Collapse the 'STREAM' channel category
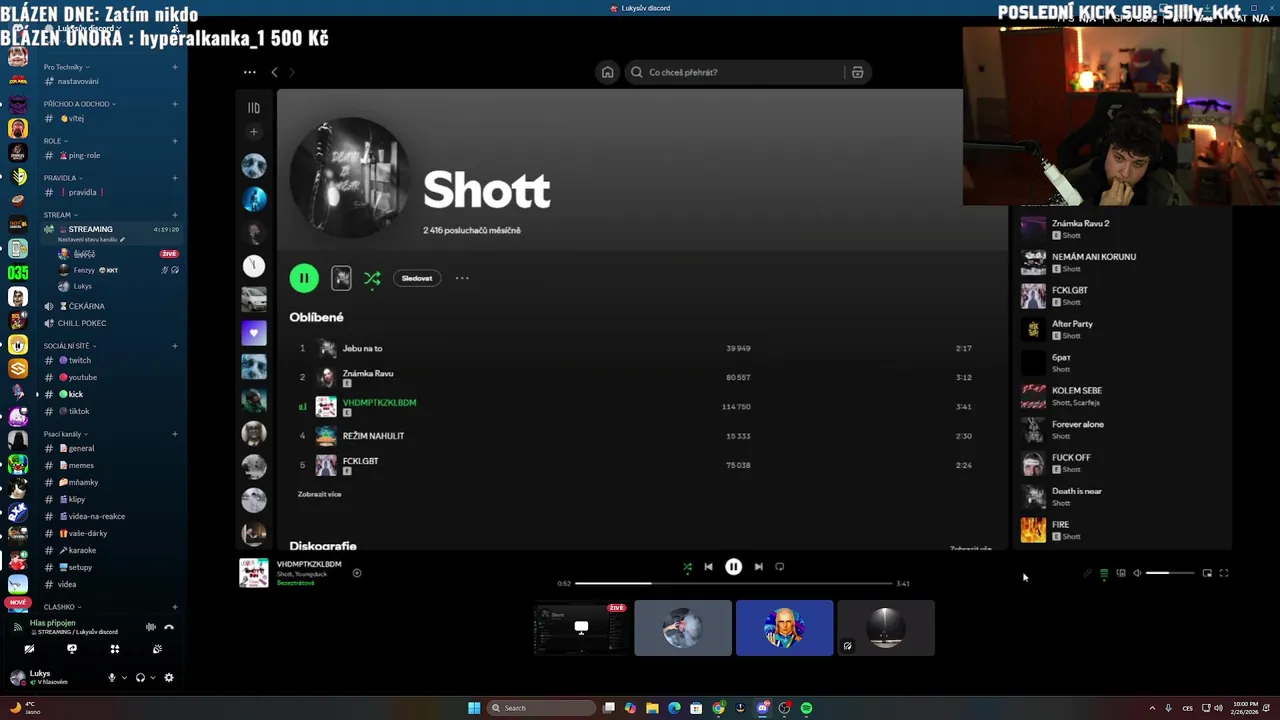Image resolution: width=1280 pixels, height=720 pixels. coord(61,215)
